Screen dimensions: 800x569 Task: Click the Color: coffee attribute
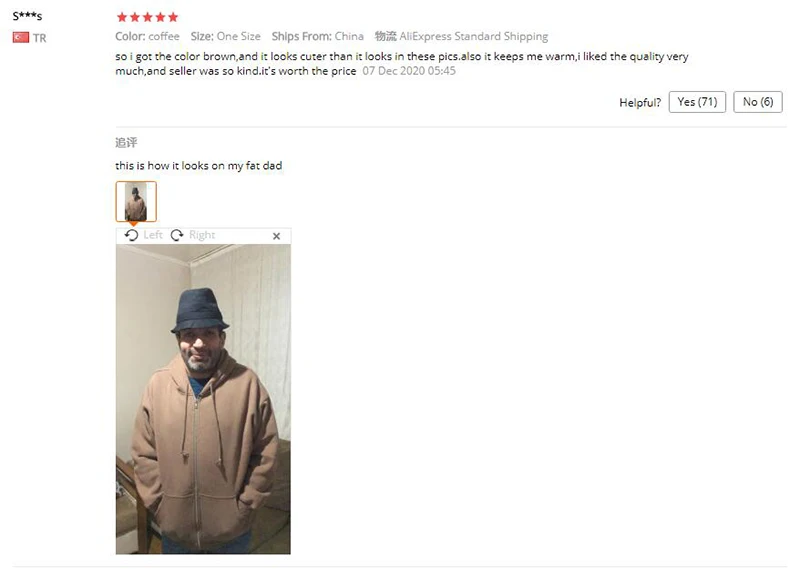pos(147,36)
